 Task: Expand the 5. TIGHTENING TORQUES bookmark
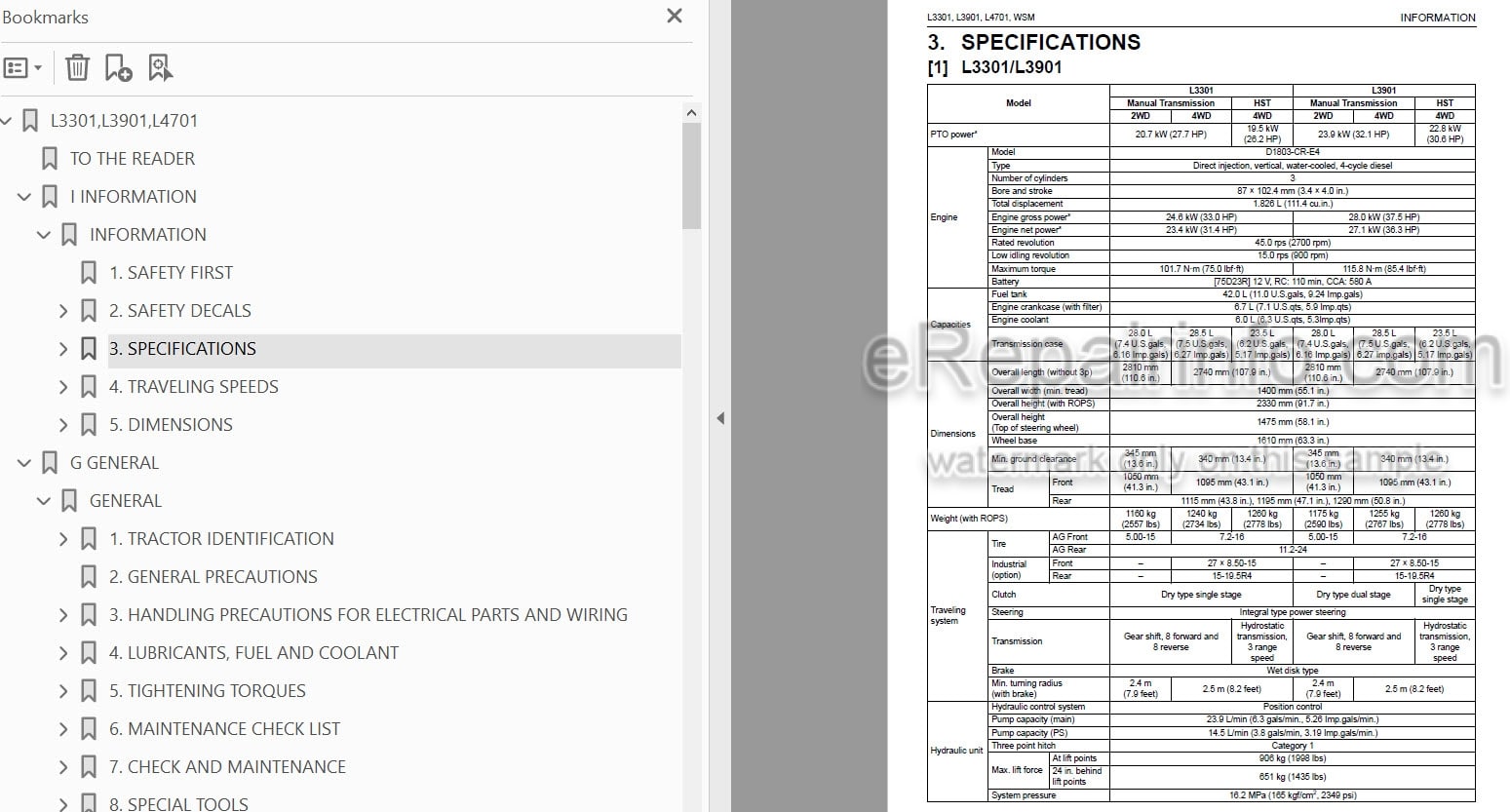(x=63, y=691)
